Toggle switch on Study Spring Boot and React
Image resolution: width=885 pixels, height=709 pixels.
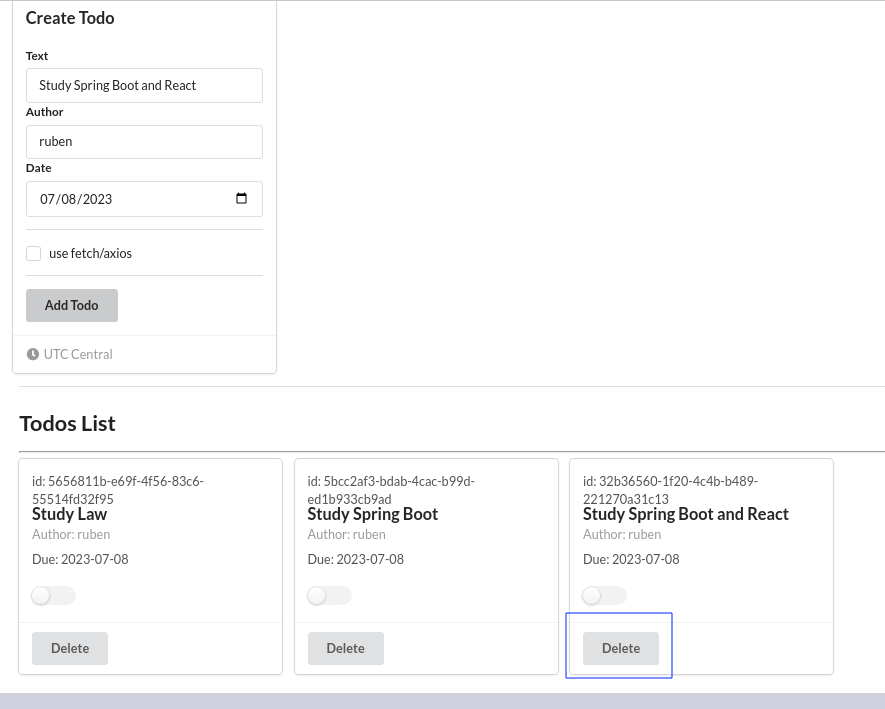[x=604, y=596]
